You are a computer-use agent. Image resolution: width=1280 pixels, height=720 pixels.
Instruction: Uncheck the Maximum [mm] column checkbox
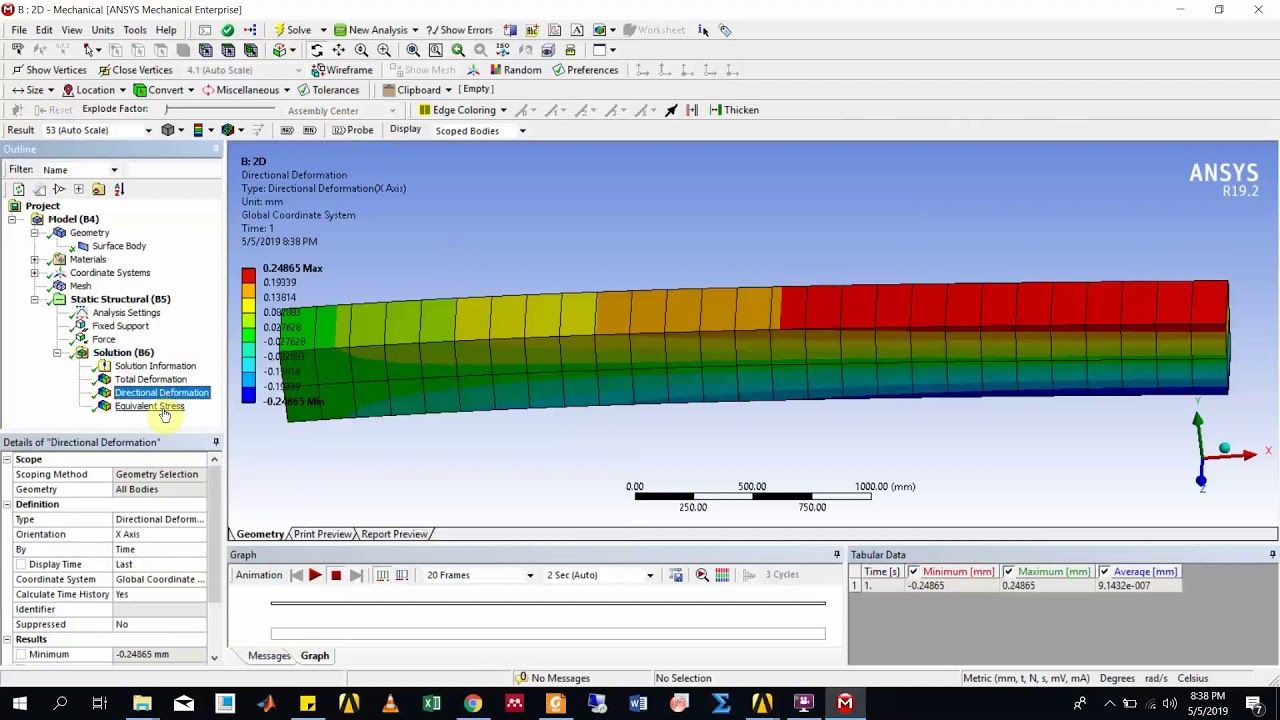[x=1008, y=572]
